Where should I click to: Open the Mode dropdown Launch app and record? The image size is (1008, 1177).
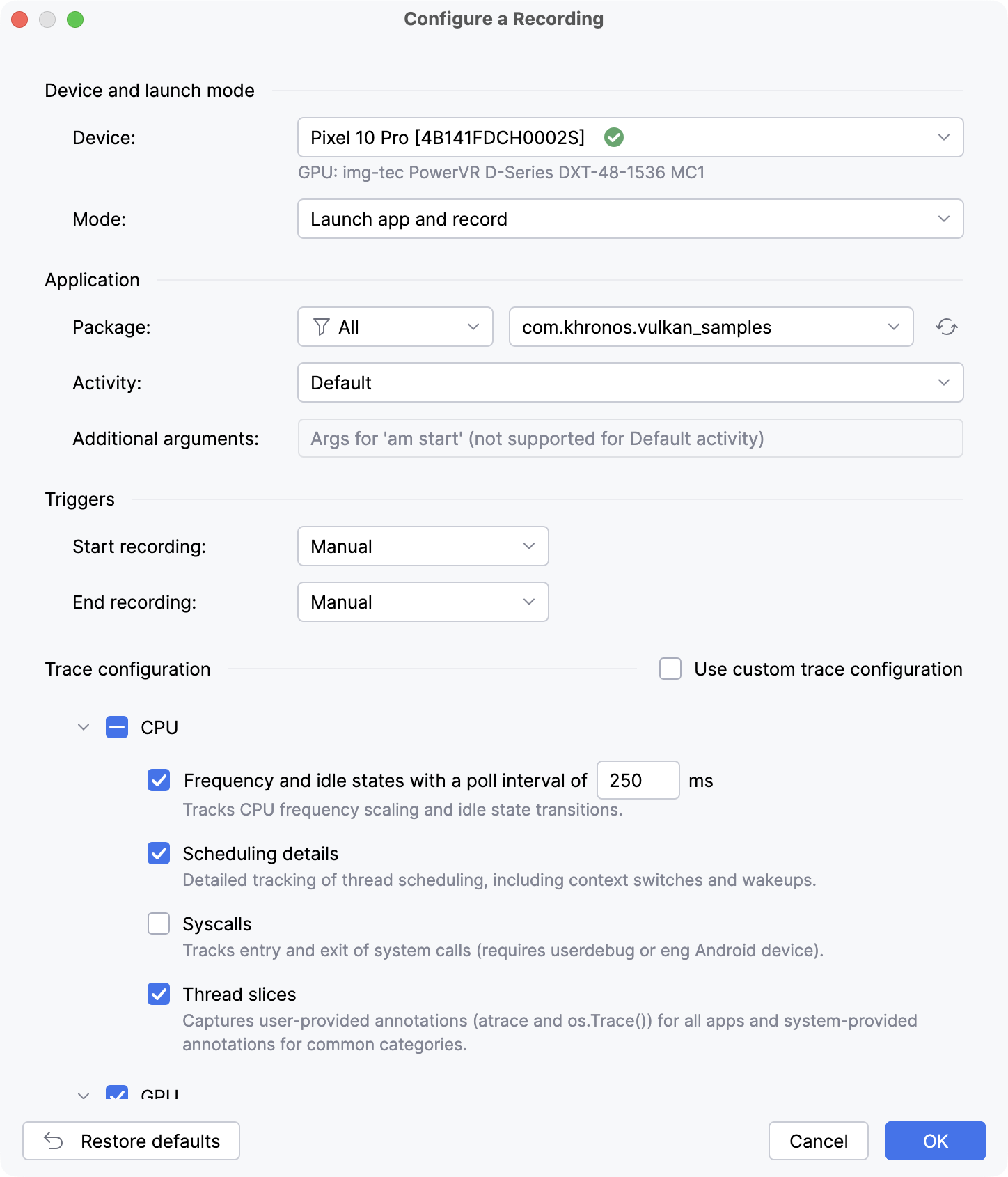631,219
